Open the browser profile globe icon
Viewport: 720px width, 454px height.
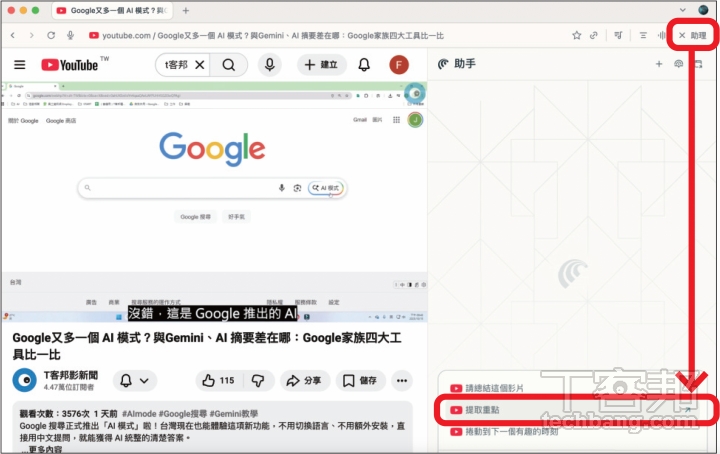703,10
